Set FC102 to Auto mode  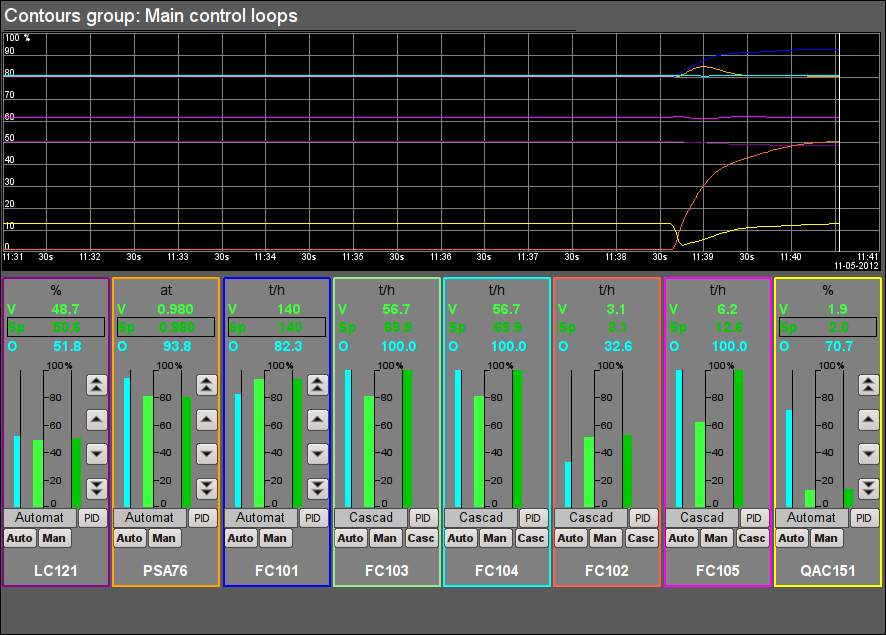[571, 538]
